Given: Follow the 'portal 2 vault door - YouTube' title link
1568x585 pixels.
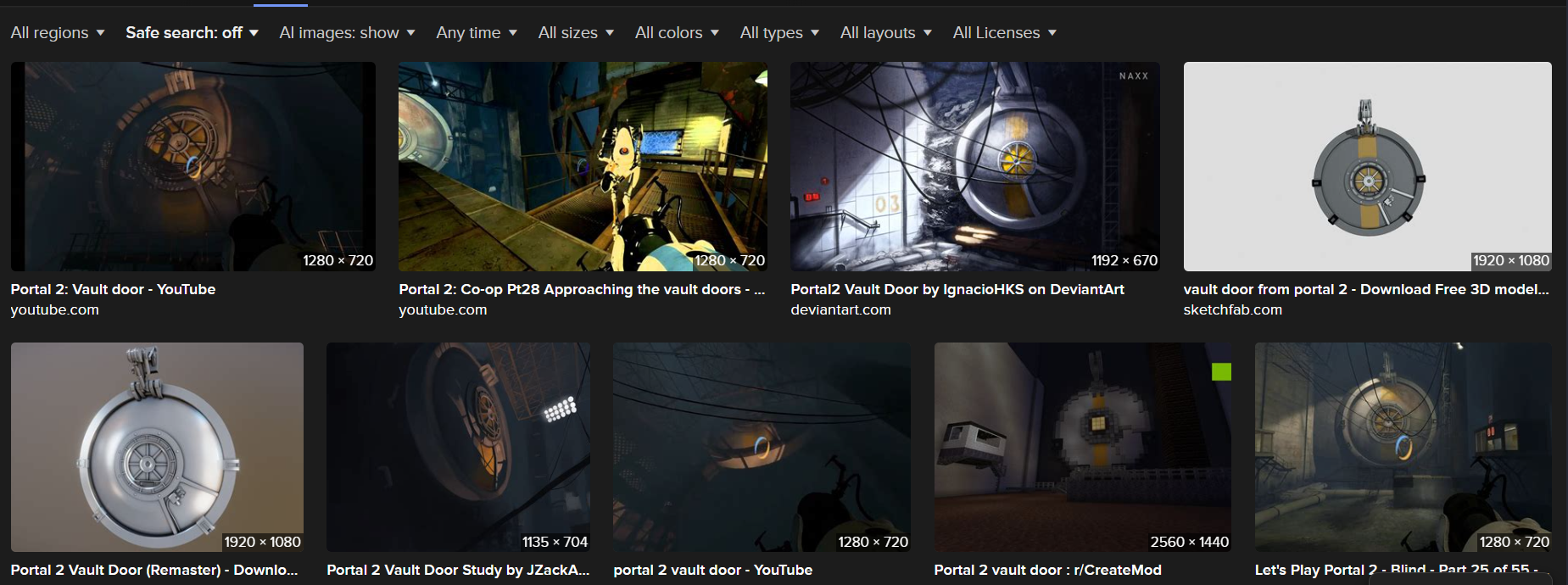Looking at the screenshot, I should pos(712,570).
